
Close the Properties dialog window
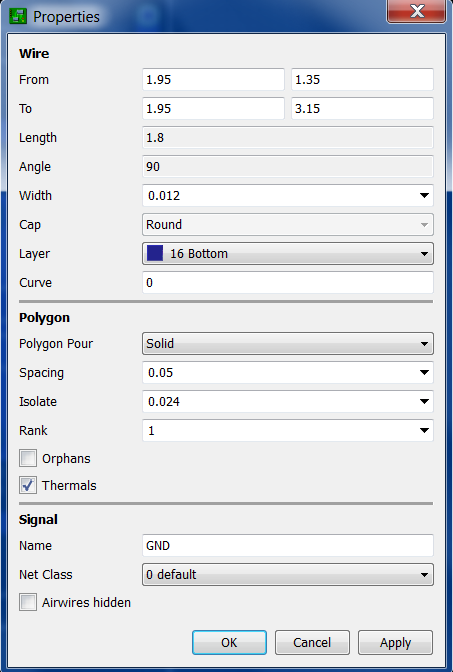coord(416,11)
